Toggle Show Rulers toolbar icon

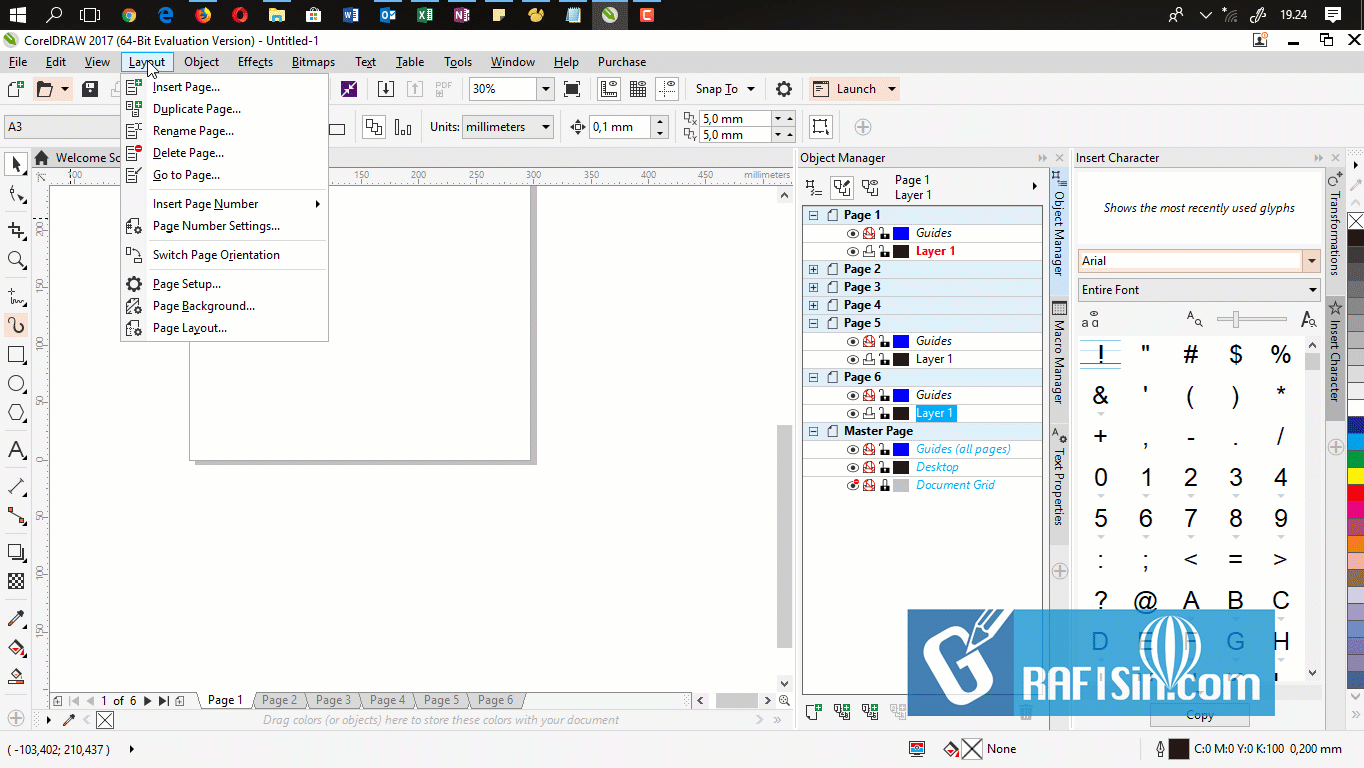(608, 89)
